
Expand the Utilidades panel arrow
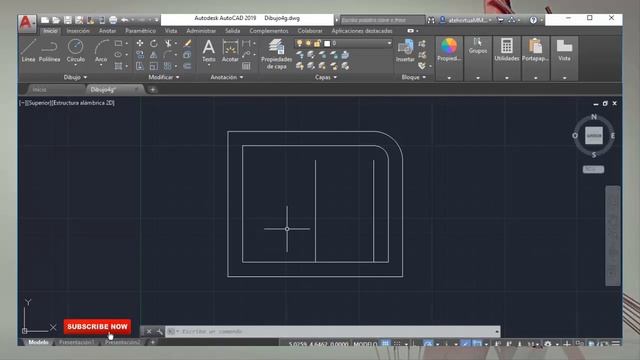point(507,78)
